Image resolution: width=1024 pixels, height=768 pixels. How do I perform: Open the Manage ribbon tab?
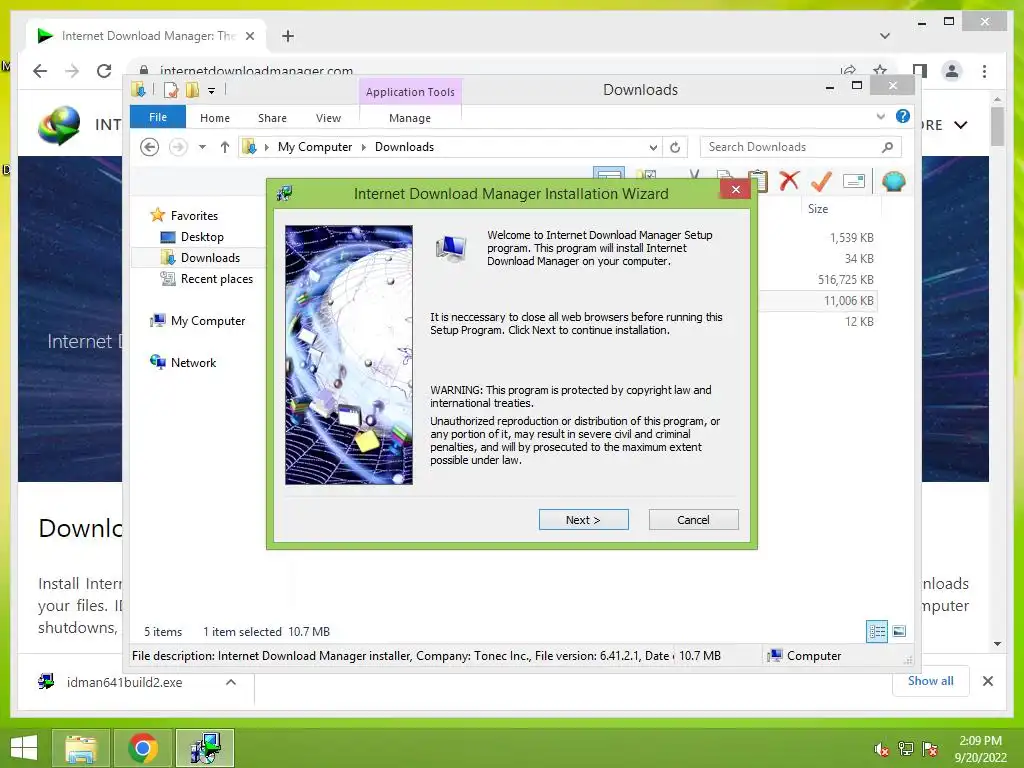tap(410, 118)
